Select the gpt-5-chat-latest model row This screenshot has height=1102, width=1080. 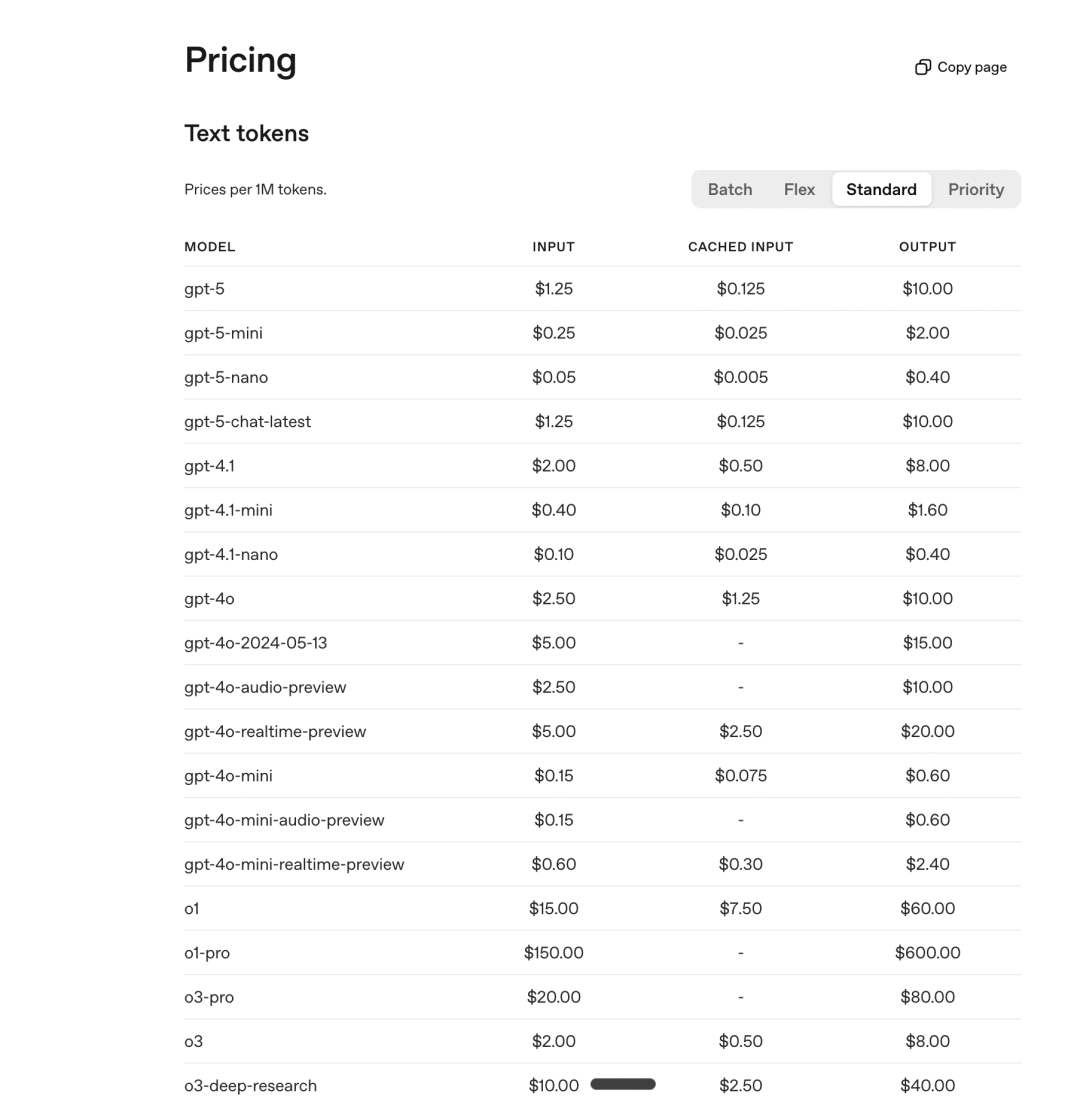tap(248, 422)
